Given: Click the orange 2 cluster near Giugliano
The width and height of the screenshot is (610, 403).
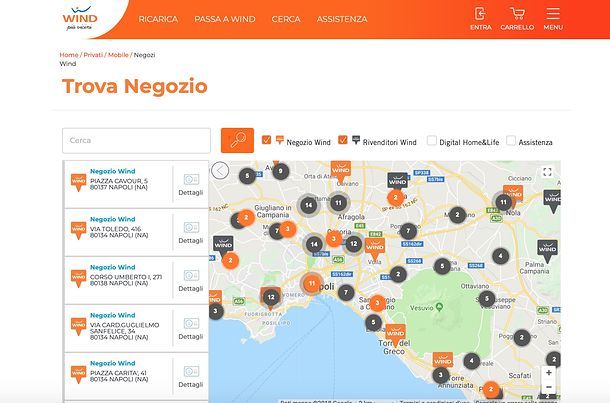Looking at the screenshot, I should click(246, 217).
